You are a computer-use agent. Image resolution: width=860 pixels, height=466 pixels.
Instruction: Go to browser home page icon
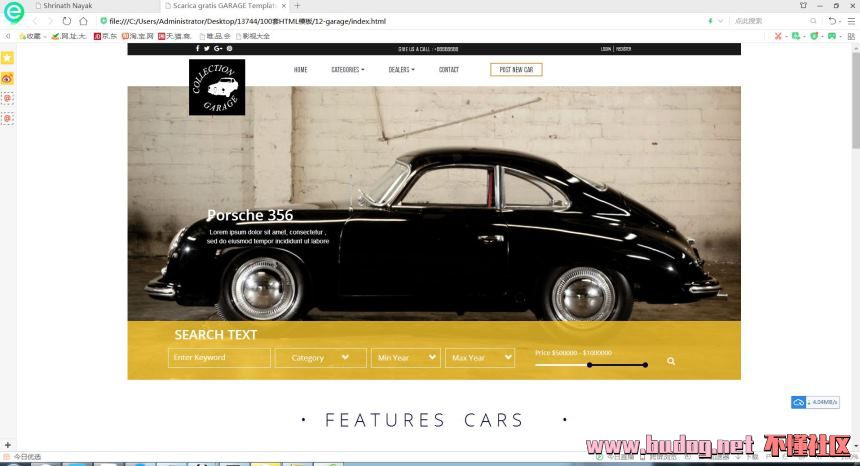pyautogui.click(x=83, y=21)
